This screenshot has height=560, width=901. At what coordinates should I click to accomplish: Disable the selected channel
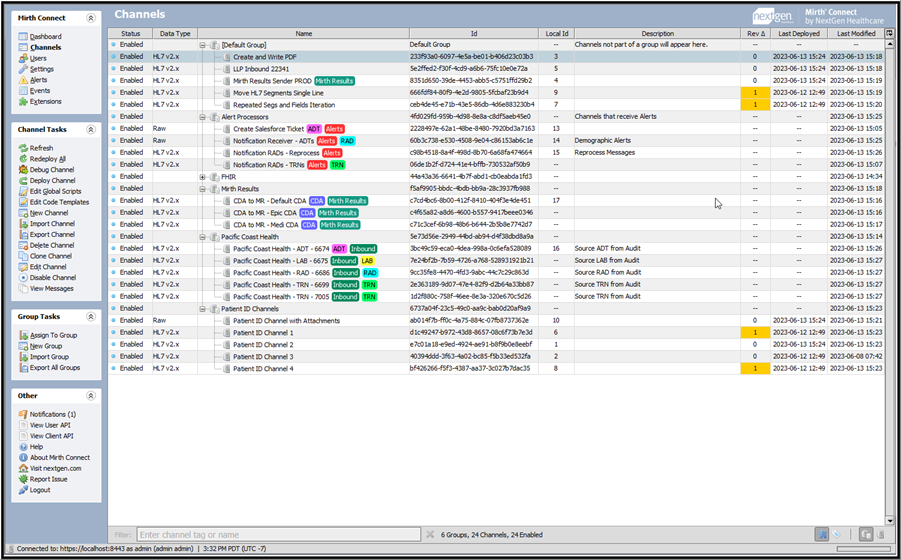53,278
